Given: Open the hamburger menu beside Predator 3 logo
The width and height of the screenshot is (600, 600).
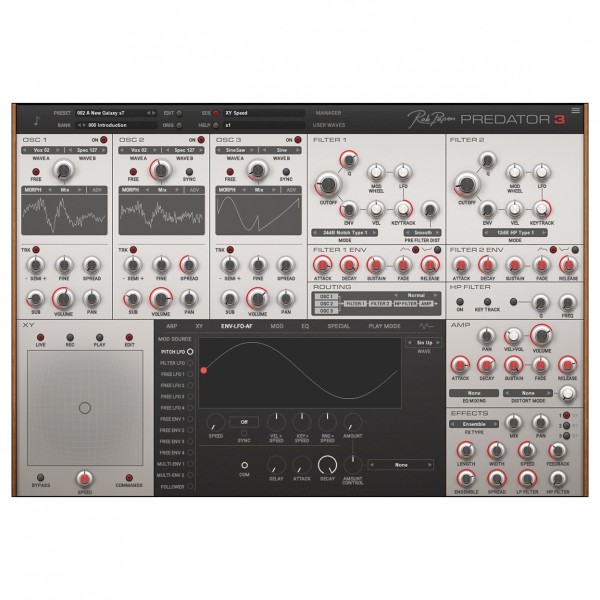Looking at the screenshot, I should pyautogui.click(x=576, y=111).
